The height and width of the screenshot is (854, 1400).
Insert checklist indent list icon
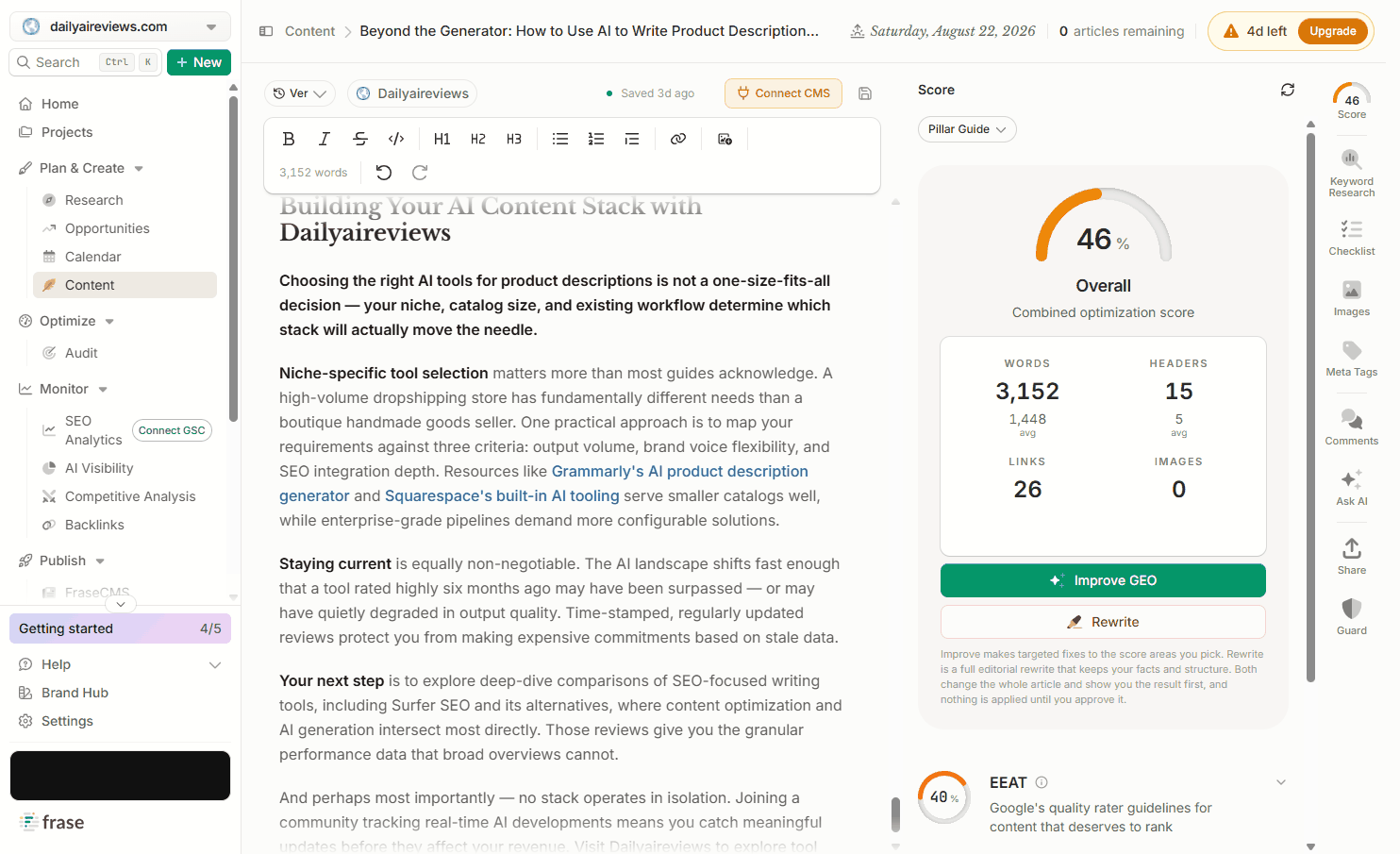pos(632,139)
